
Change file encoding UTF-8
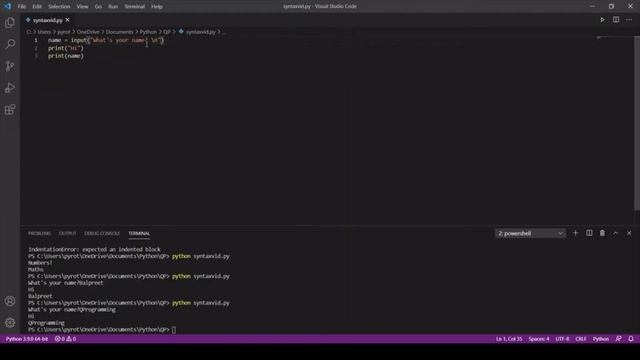pos(562,339)
